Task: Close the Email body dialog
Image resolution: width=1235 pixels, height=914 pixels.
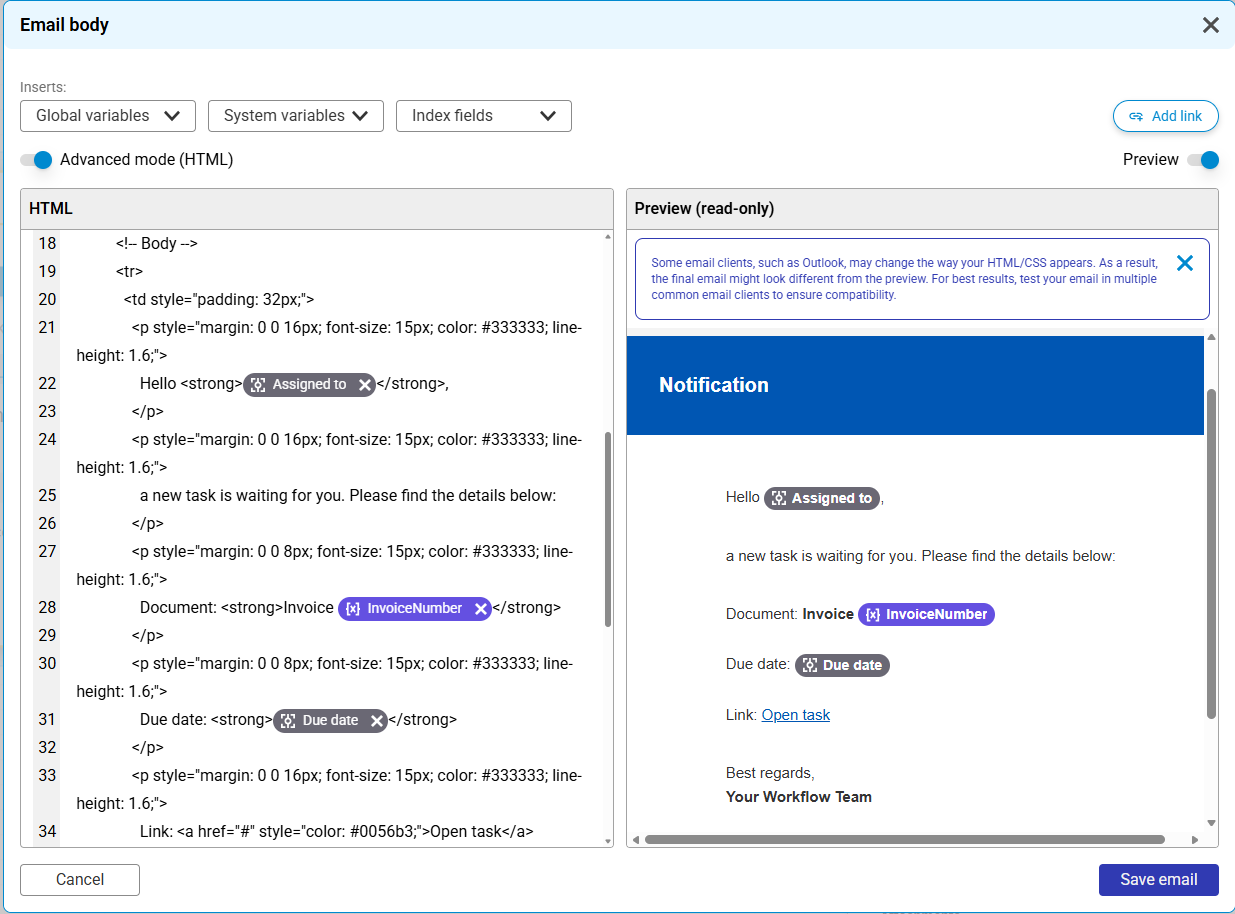Action: [1210, 25]
